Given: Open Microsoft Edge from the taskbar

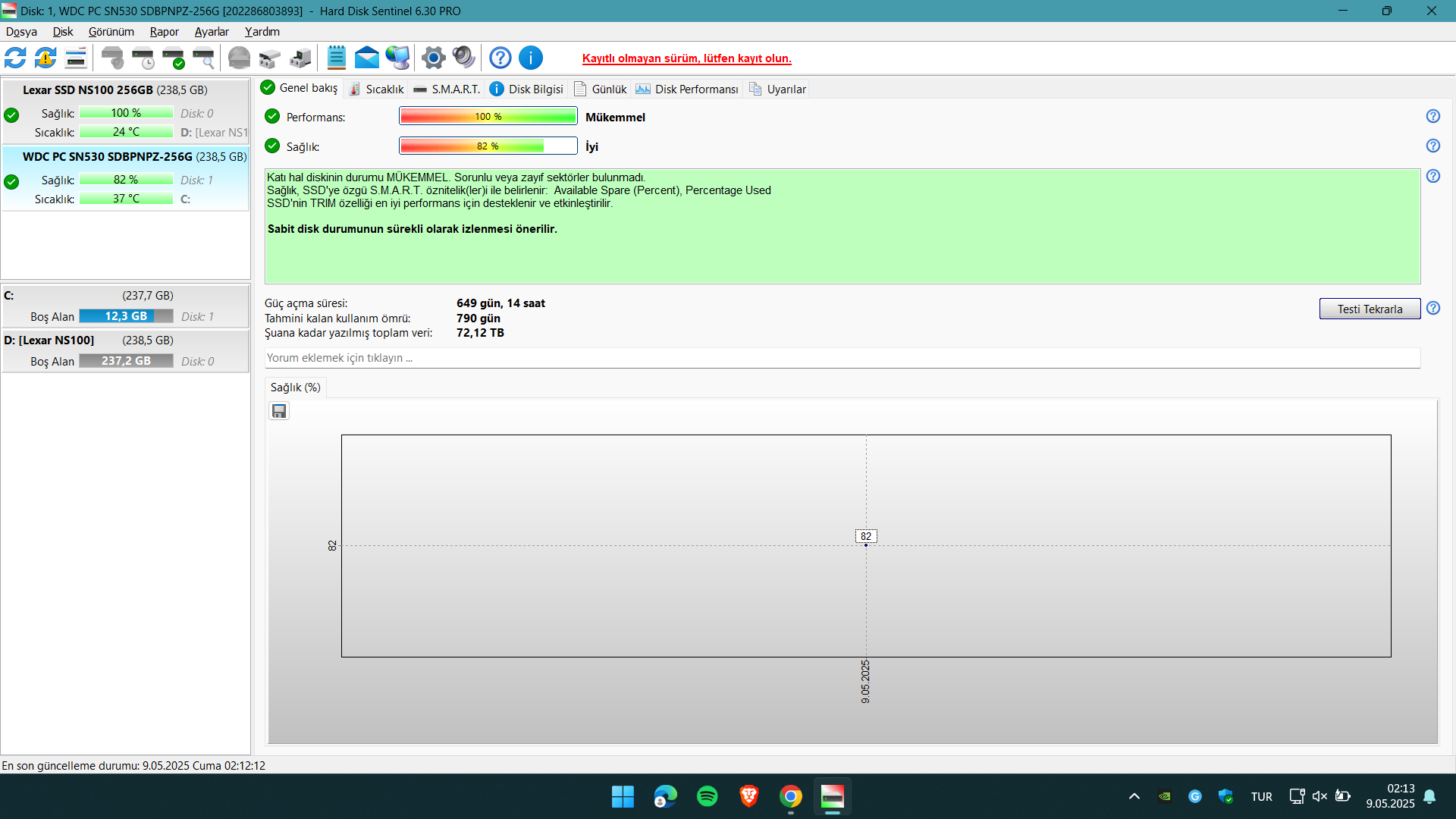Looking at the screenshot, I should 665,796.
